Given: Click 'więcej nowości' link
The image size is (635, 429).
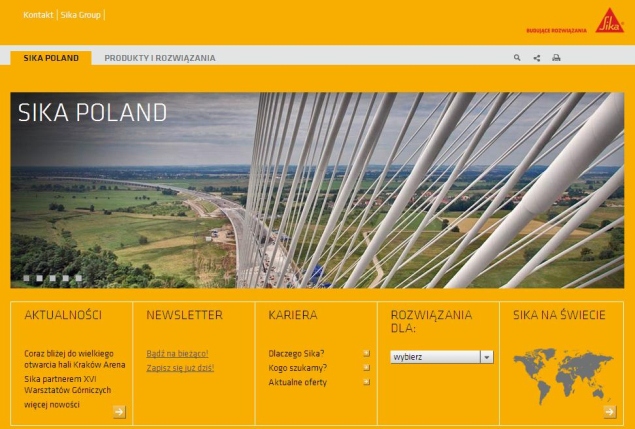Looking at the screenshot, I should pos(52,404).
